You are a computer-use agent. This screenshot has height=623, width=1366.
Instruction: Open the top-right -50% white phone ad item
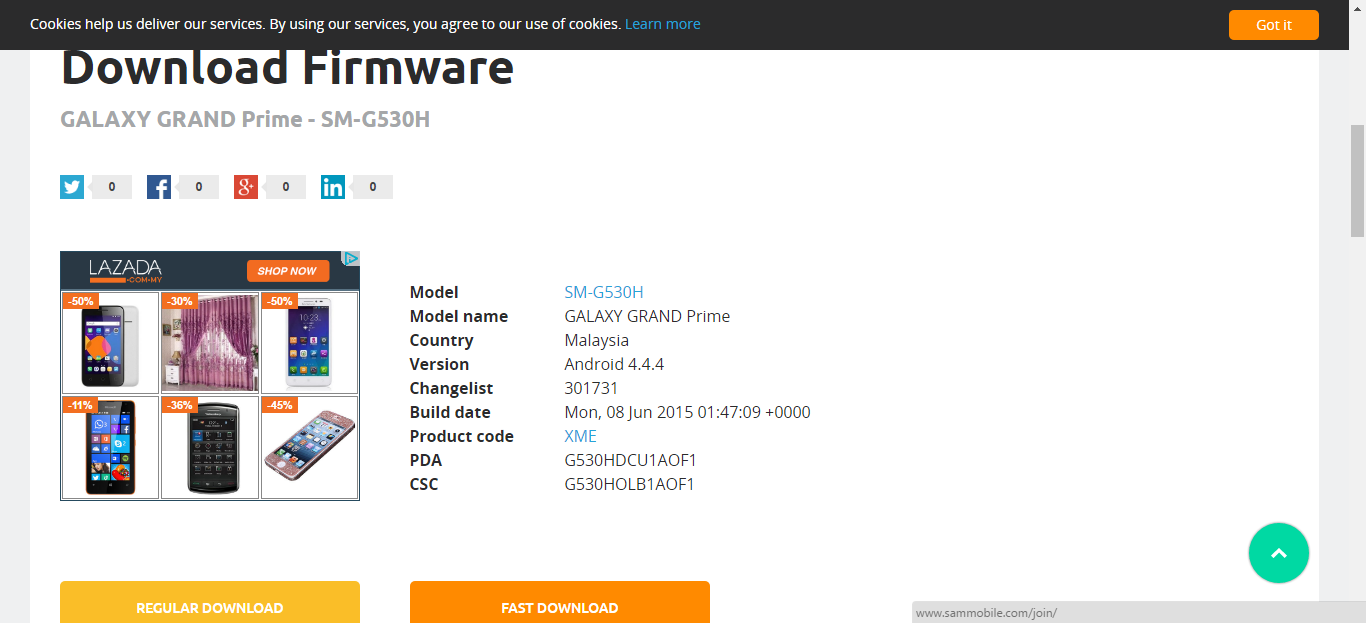click(310, 343)
